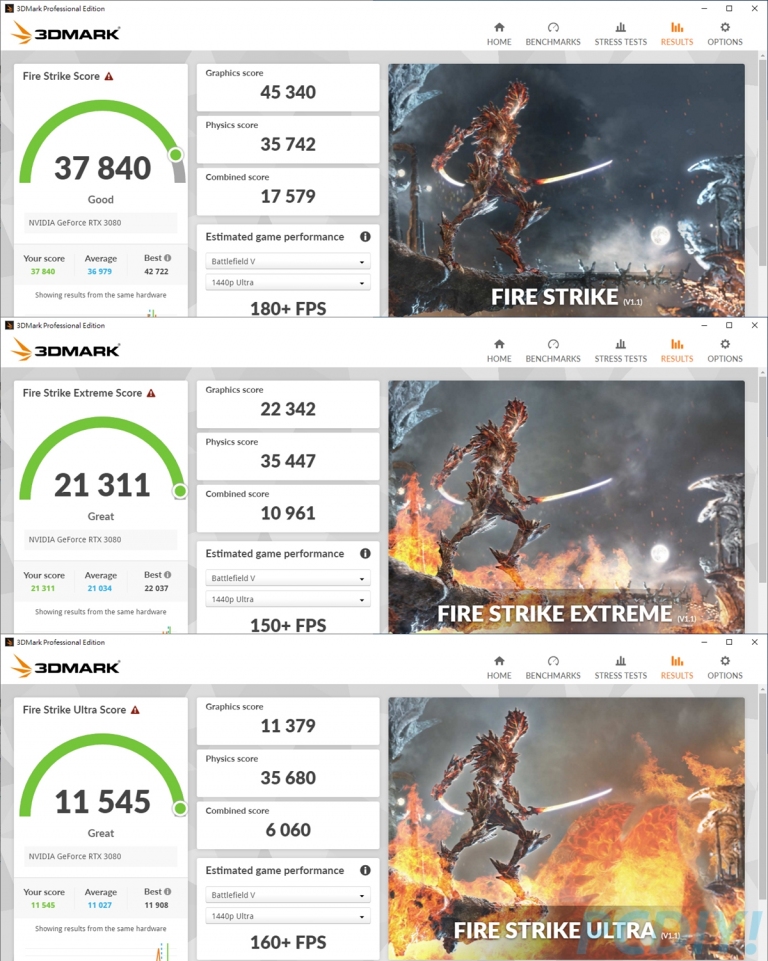Click info icon next to Estimated game performance in Fire Strike window
This screenshot has width=768, height=961.
coord(365,237)
